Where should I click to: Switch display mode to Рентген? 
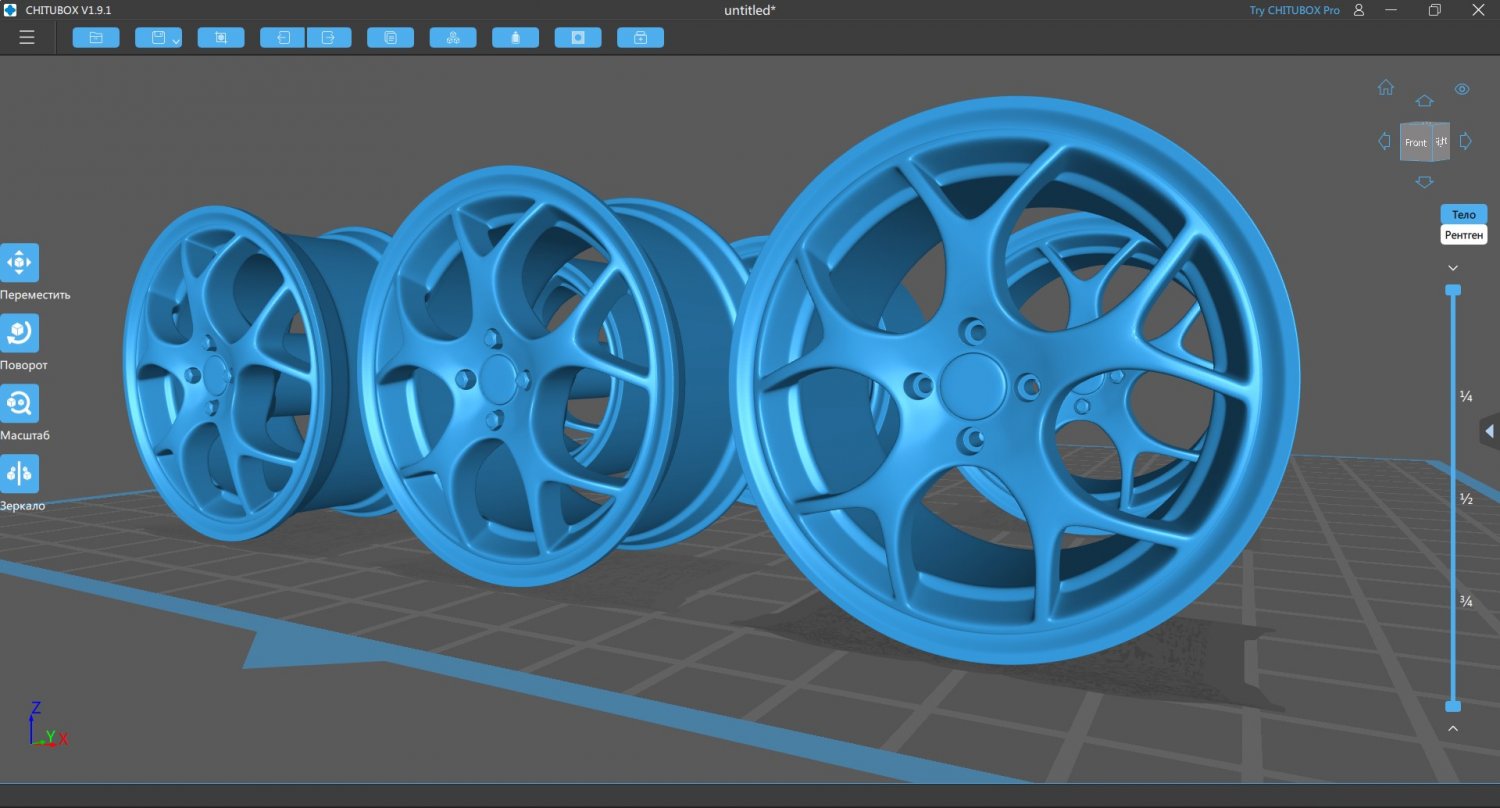tap(1463, 234)
